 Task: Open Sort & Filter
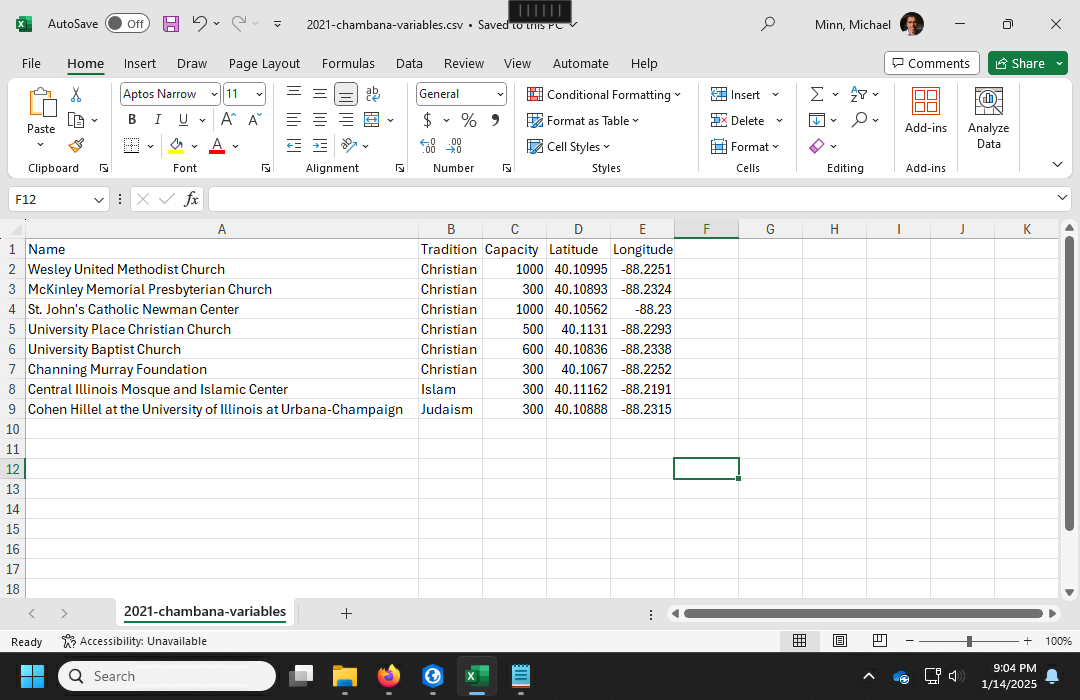coord(859,94)
